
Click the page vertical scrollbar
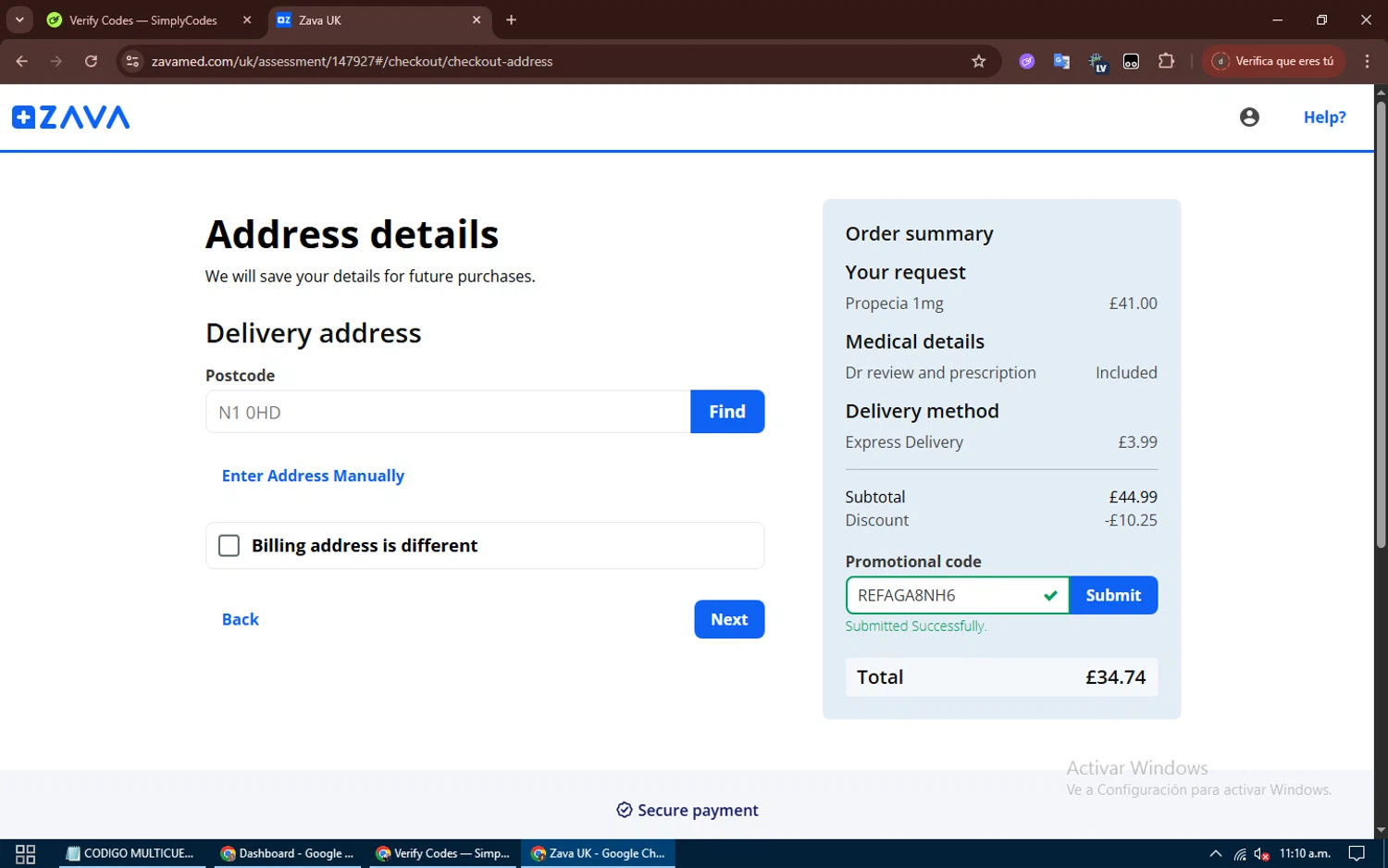[1381, 324]
